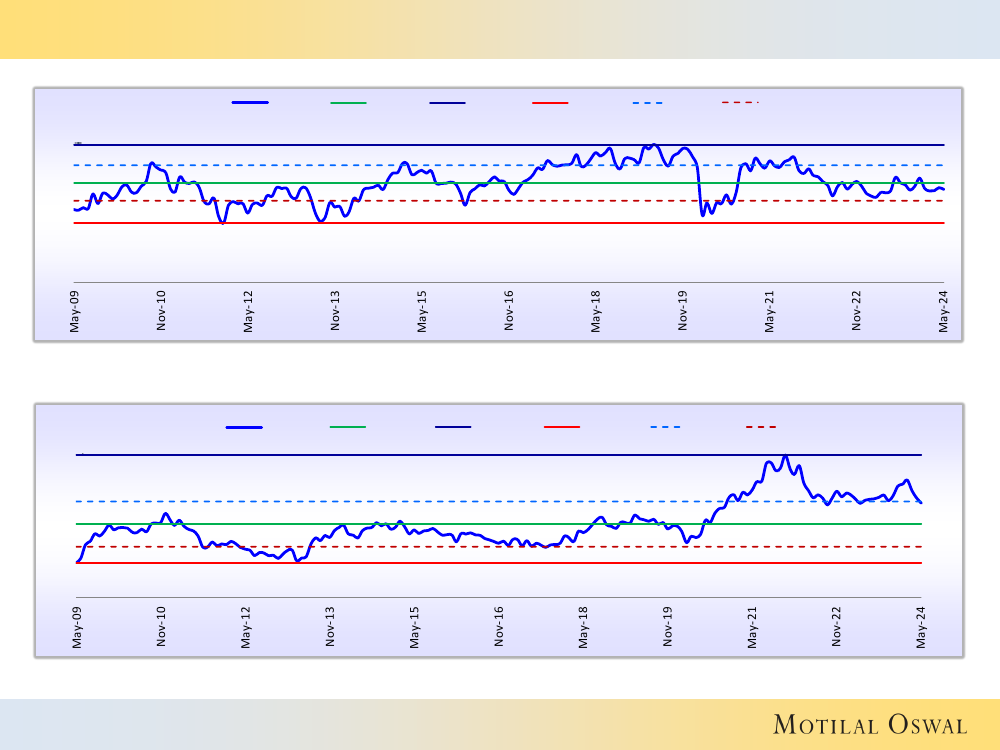Click the dashed red legend marker in top chart
1000x750 pixels.
(x=740, y=102)
